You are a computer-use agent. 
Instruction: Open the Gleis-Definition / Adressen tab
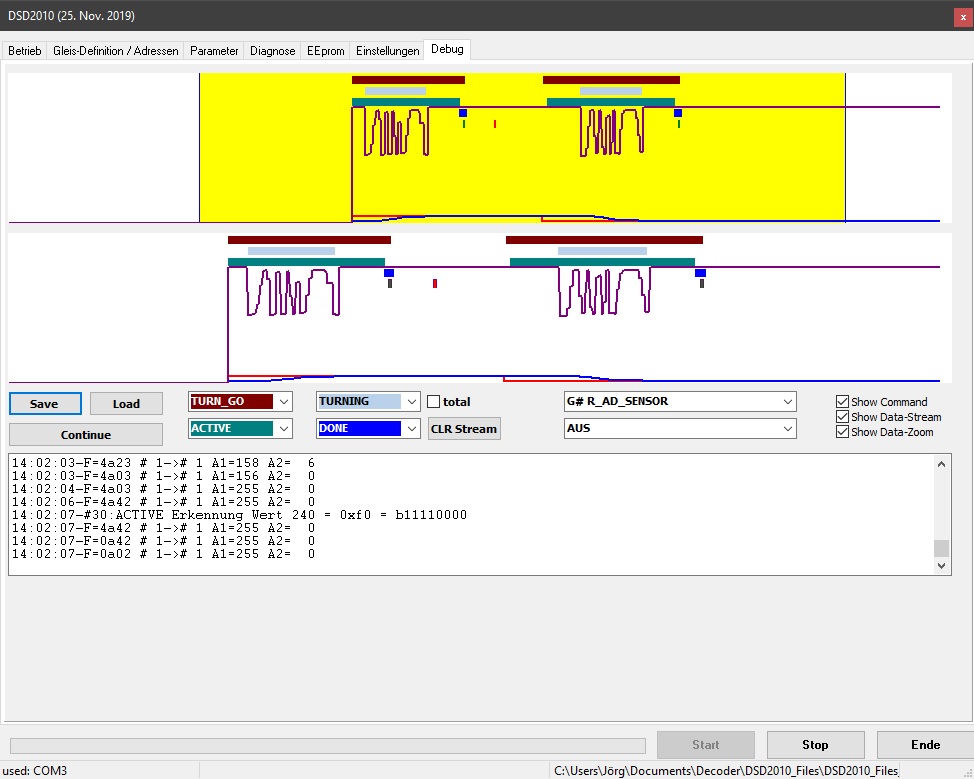pos(116,50)
